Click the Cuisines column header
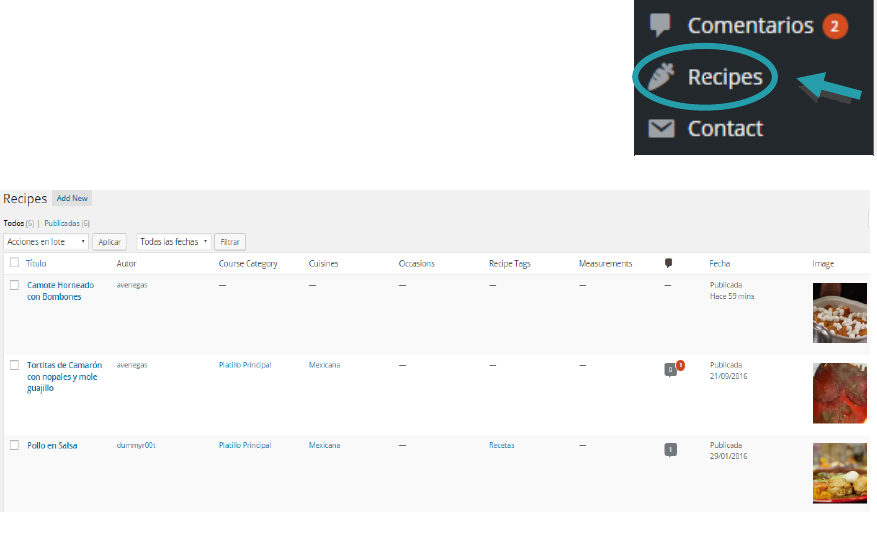The image size is (877, 536). [x=323, y=264]
